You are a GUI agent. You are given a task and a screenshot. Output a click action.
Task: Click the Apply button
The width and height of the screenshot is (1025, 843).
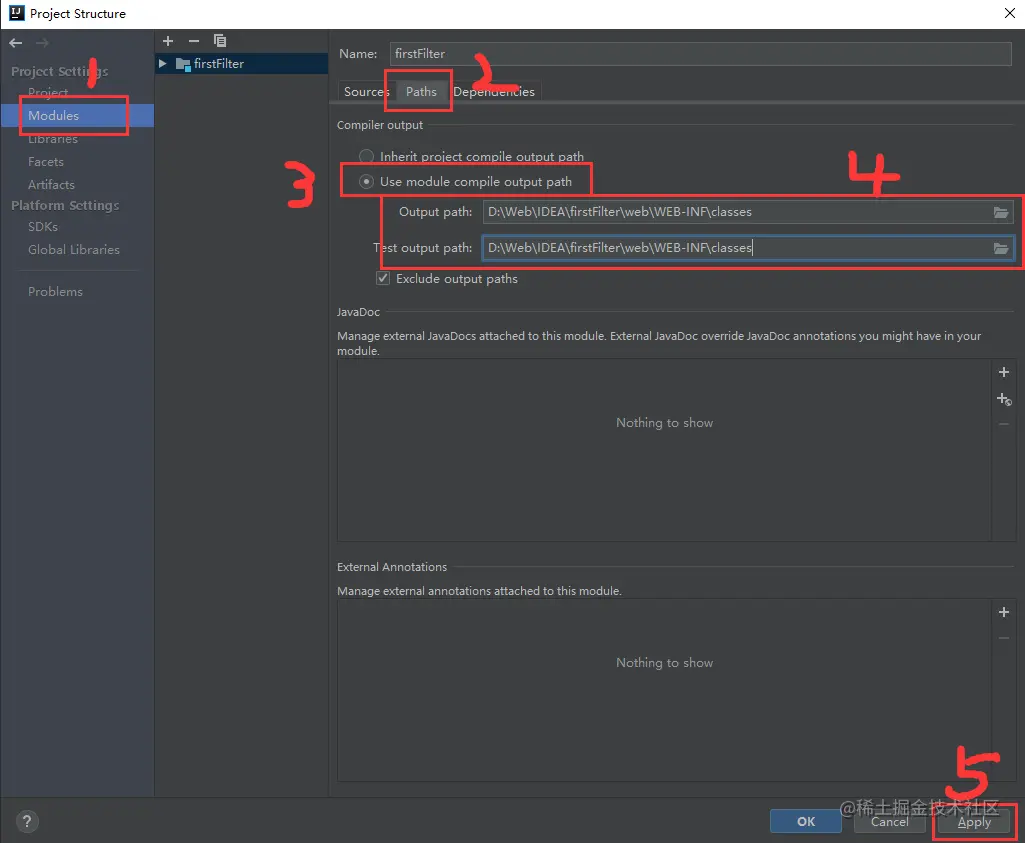(x=974, y=822)
